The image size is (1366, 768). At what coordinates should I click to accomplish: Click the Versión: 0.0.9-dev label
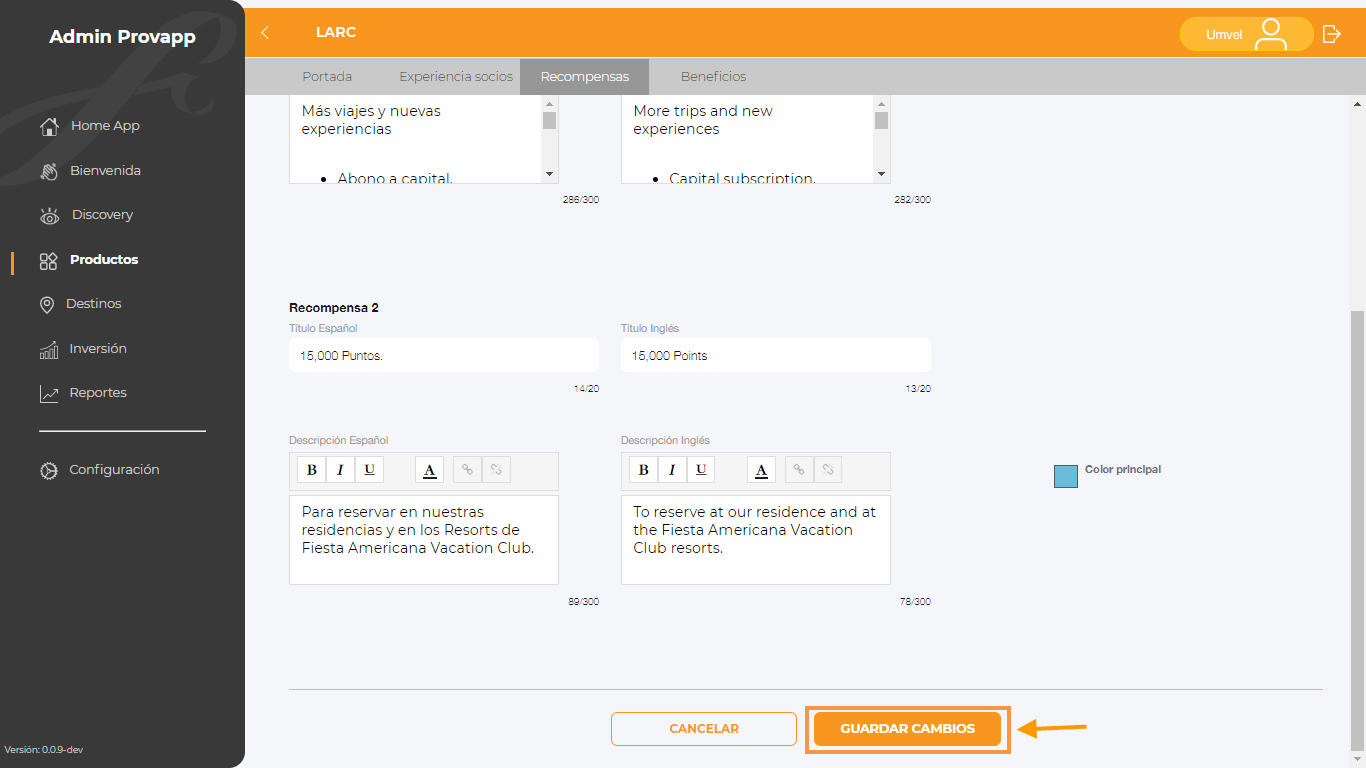pos(44,750)
